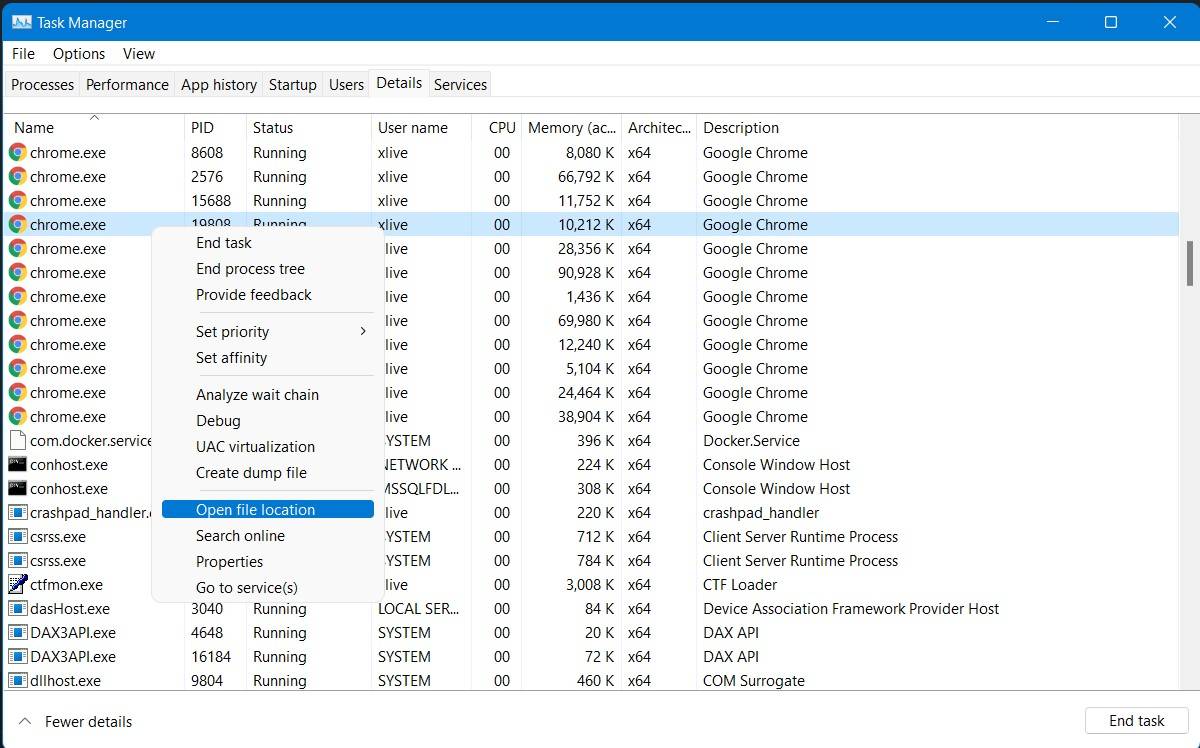The image size is (1200, 748).
Task: Open the Options menu
Action: pyautogui.click(x=79, y=54)
